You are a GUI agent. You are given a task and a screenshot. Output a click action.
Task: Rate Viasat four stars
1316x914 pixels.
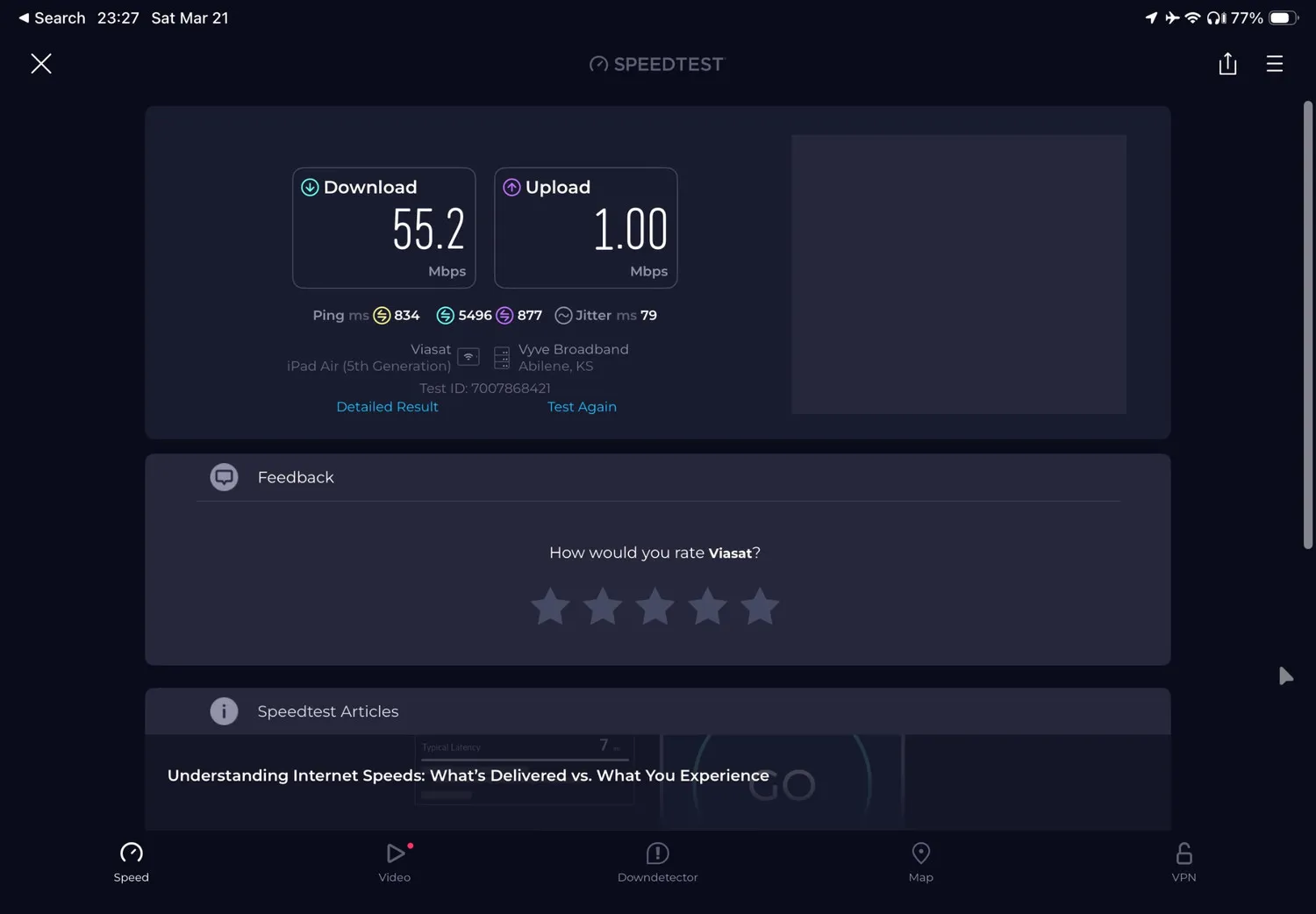coord(707,606)
